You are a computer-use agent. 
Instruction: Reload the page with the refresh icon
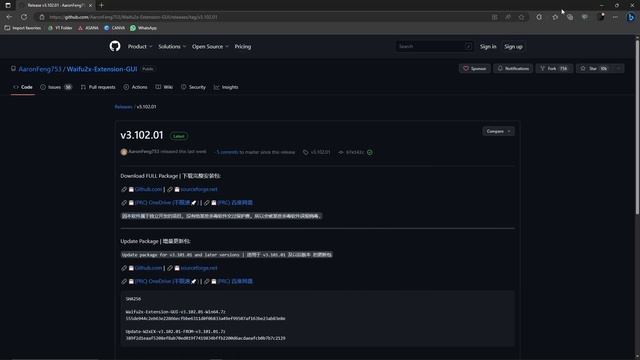(x=24, y=17)
